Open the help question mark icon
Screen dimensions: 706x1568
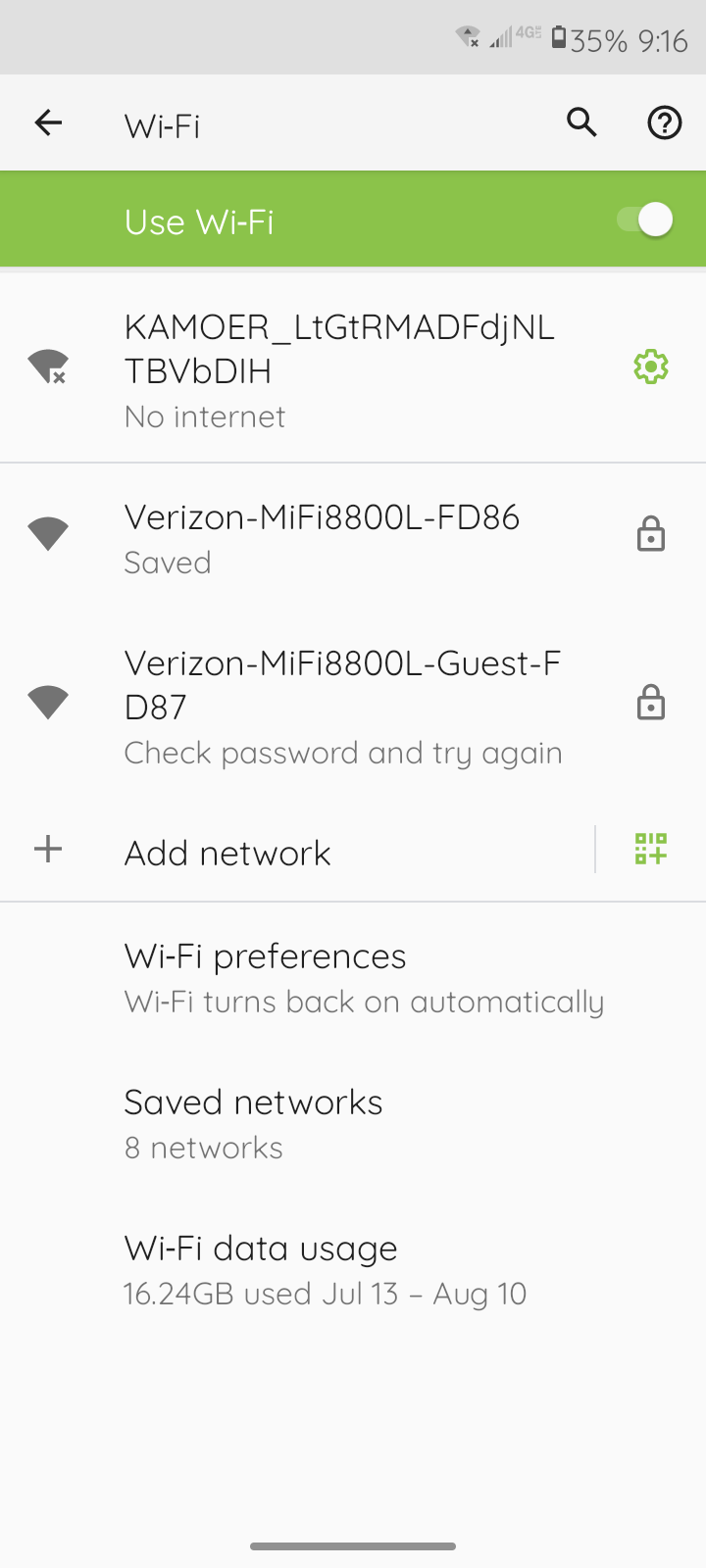[x=664, y=122]
